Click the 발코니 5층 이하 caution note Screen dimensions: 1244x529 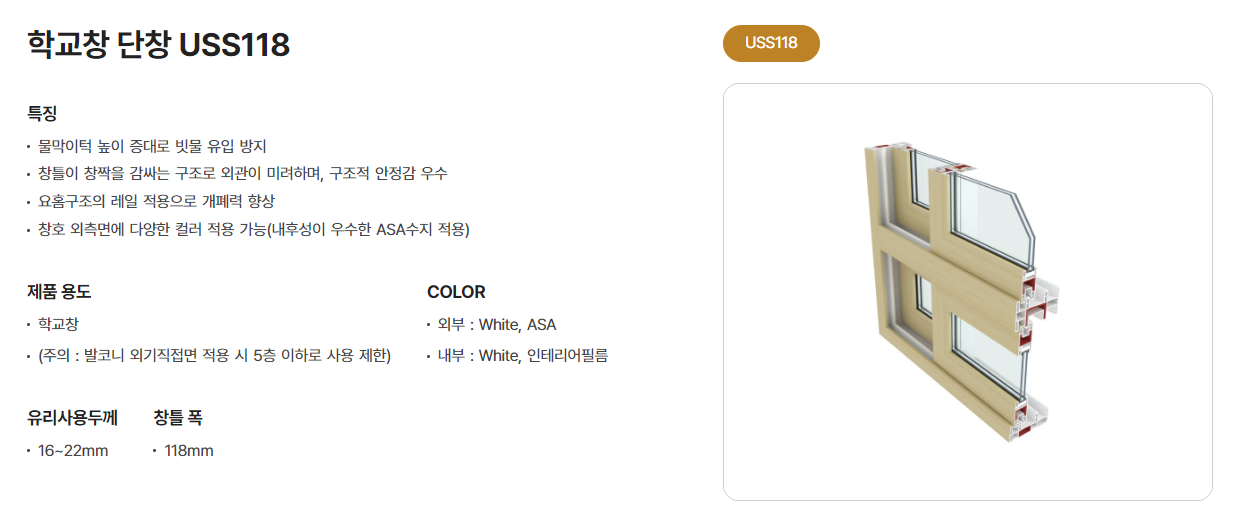(214, 356)
